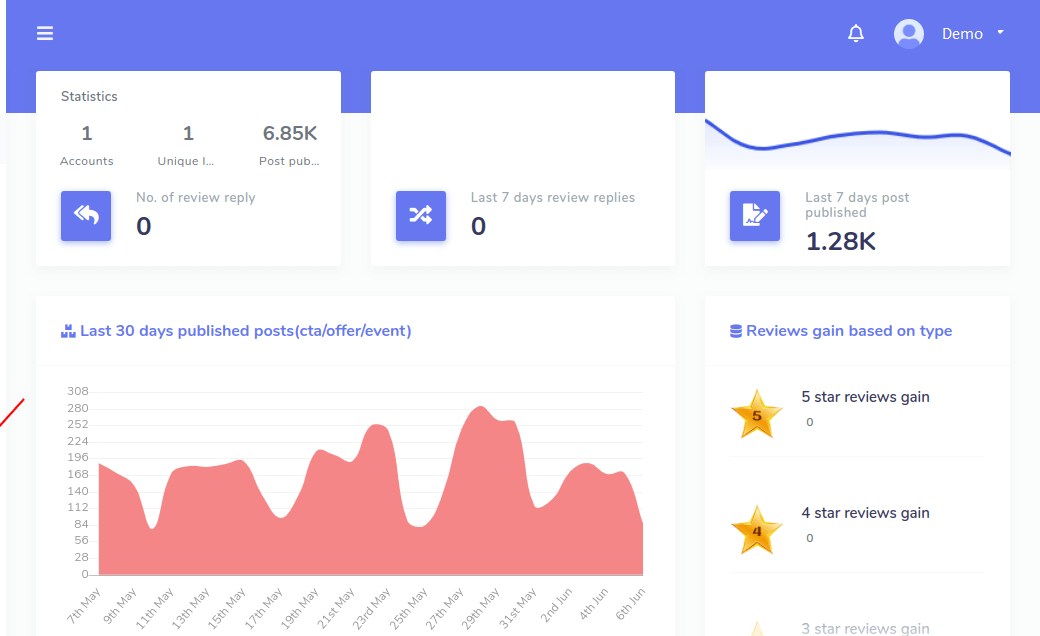Click the Unique statistic value

coord(188,133)
